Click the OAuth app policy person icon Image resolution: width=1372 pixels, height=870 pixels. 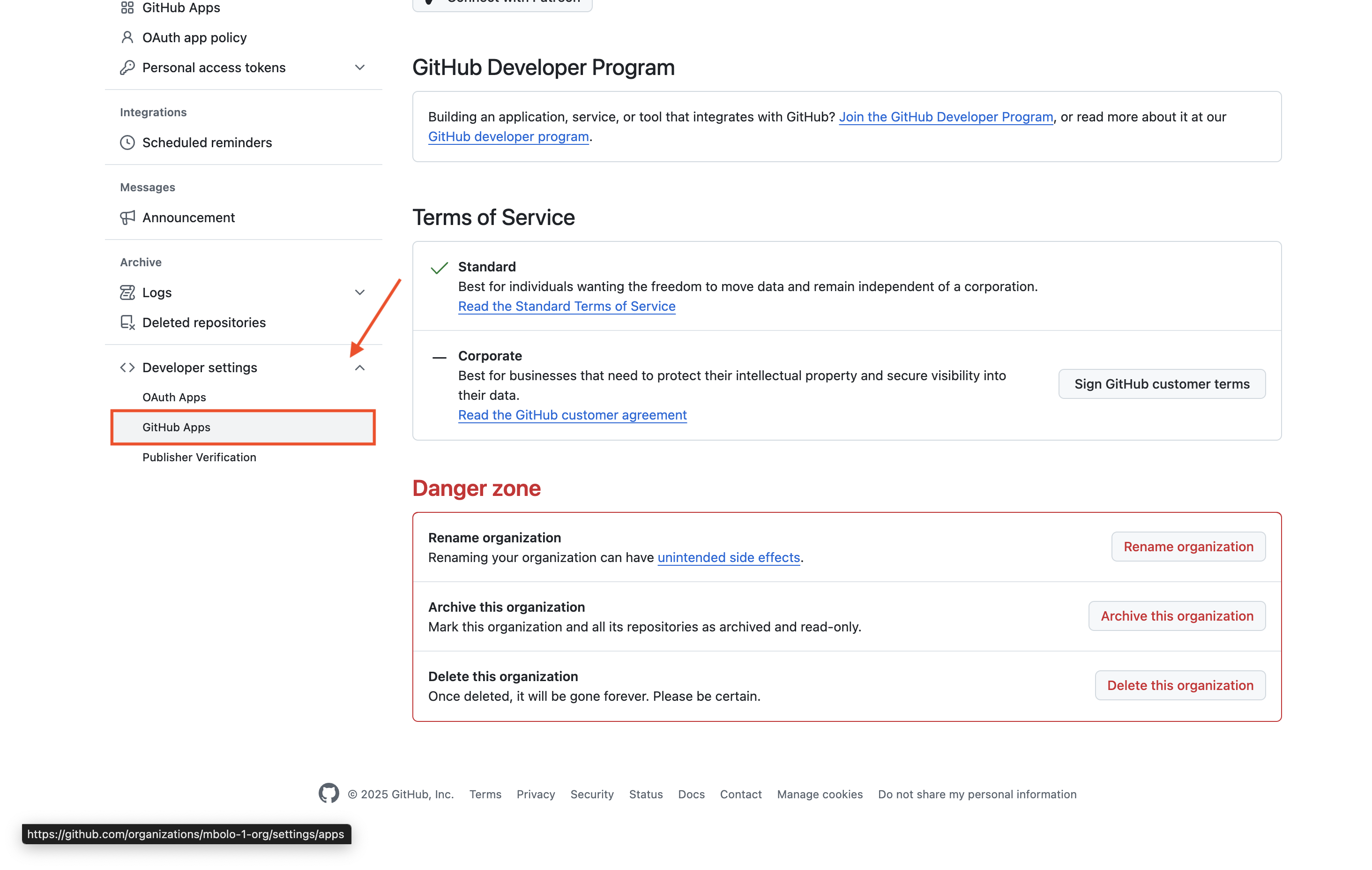tap(127, 37)
